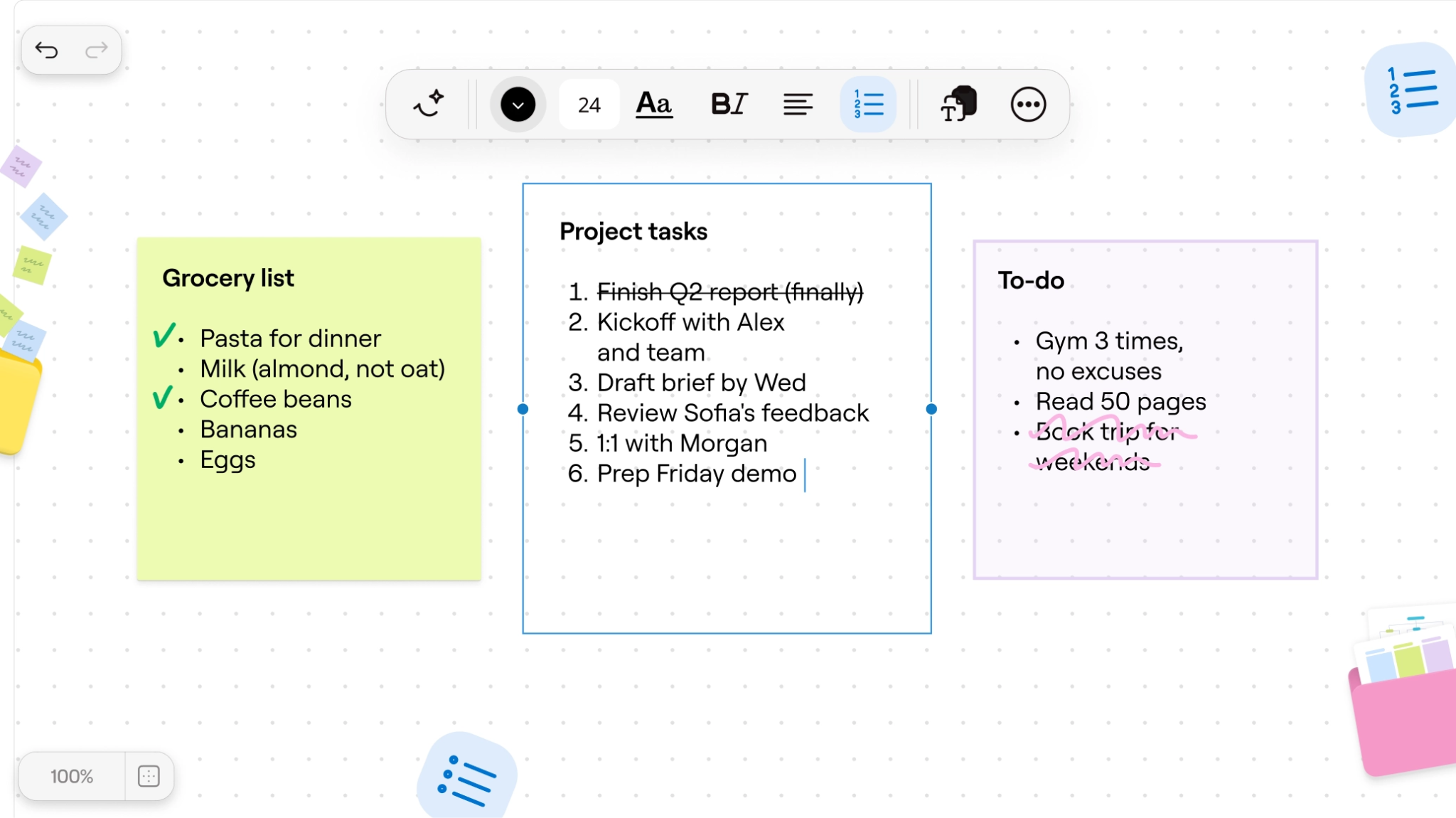Open the AI magic sparkle tool

[x=429, y=105]
